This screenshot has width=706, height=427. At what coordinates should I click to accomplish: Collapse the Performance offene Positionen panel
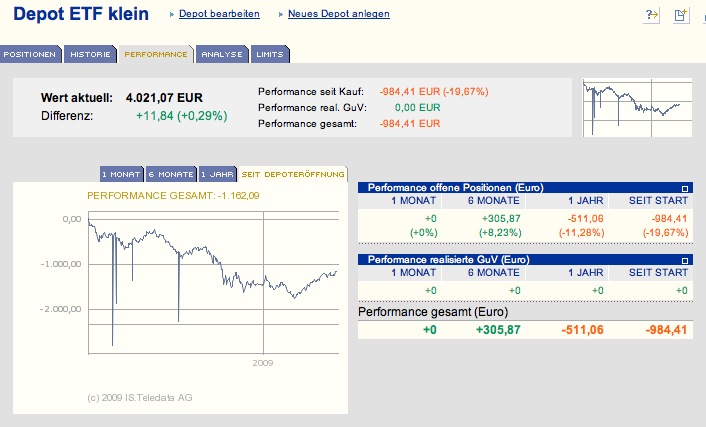684,188
